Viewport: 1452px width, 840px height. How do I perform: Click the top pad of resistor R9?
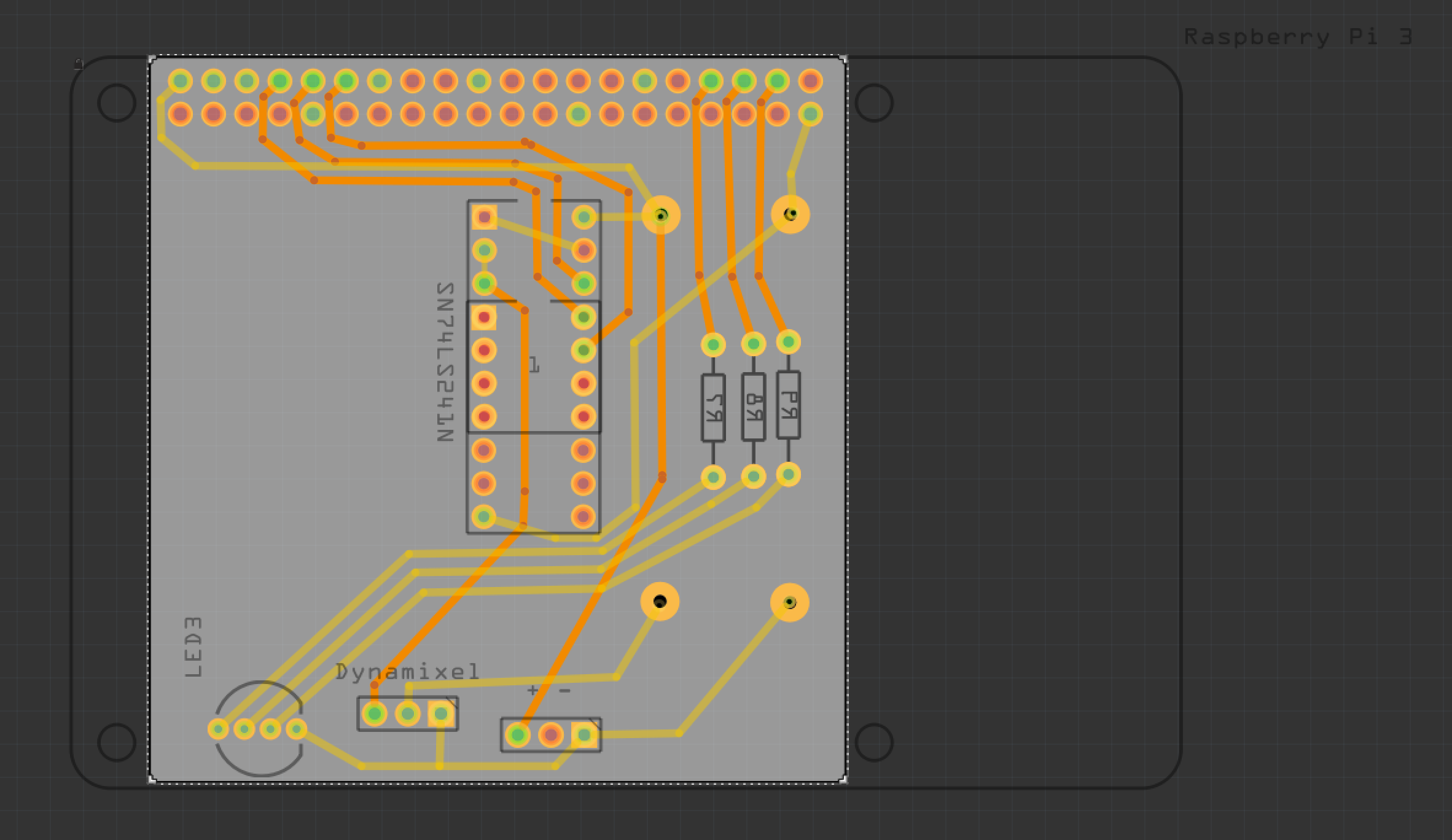(x=789, y=341)
